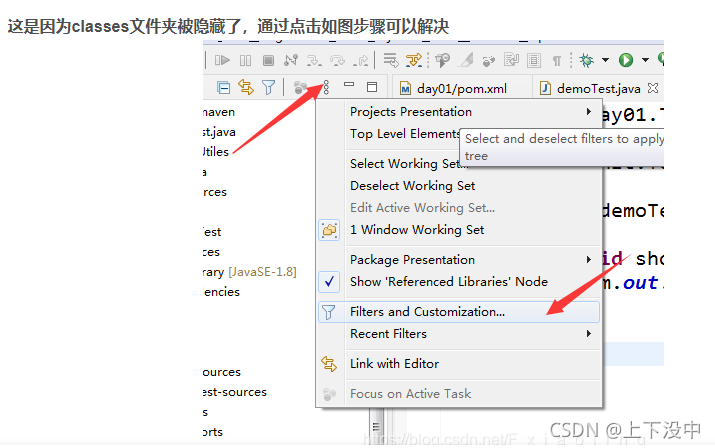
Task: Click the Package Presentation submenu arrow
Action: pyautogui.click(x=589, y=260)
